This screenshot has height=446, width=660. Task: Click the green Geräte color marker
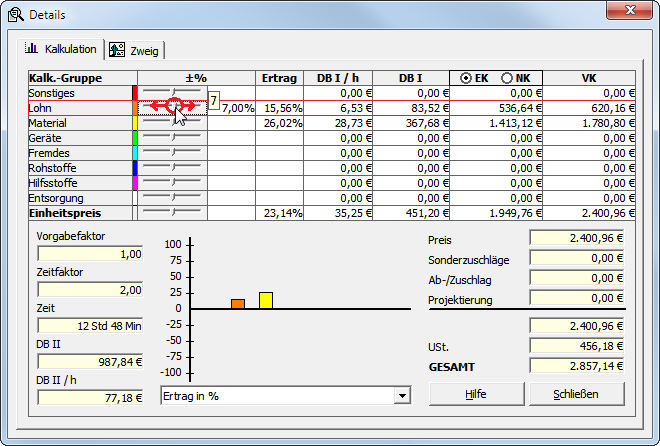point(135,138)
